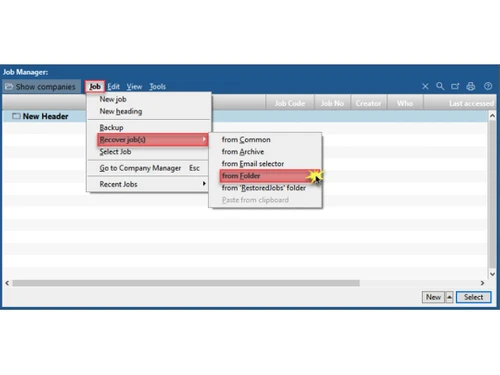Sort by Job No column header
Viewport: 500px width, 375px height.
[332, 103]
